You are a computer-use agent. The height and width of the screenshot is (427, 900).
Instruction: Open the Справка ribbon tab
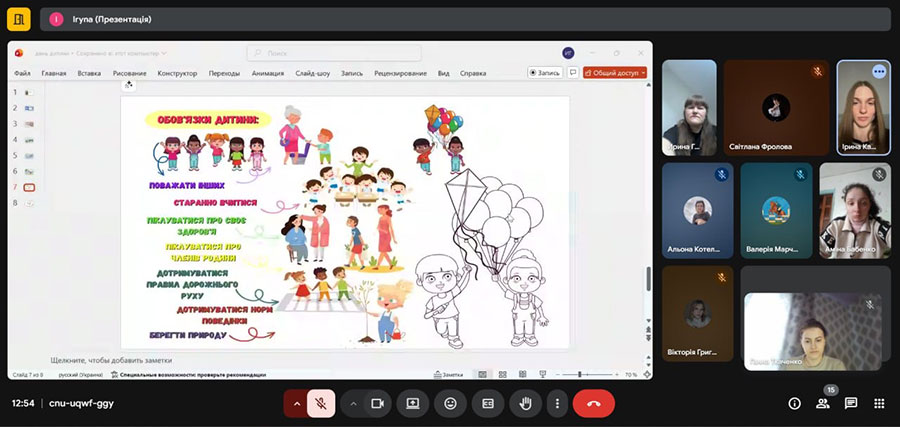[473, 73]
